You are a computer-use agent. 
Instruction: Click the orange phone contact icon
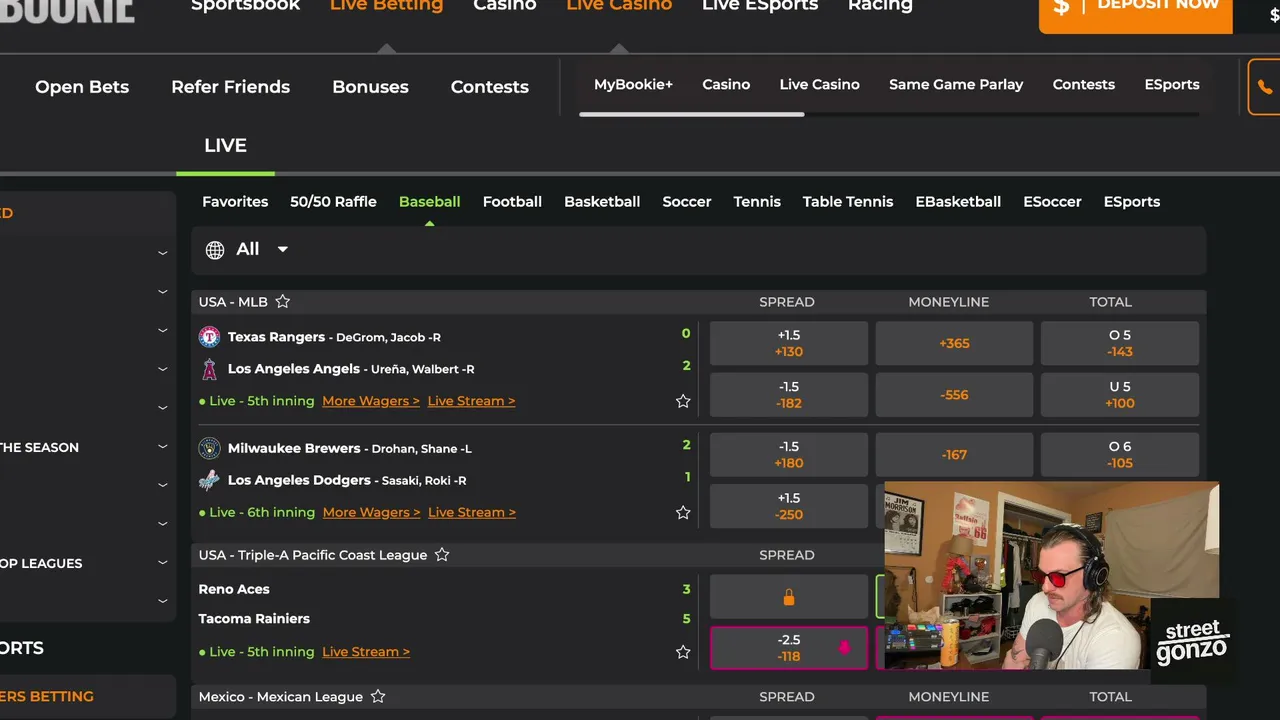(1267, 87)
